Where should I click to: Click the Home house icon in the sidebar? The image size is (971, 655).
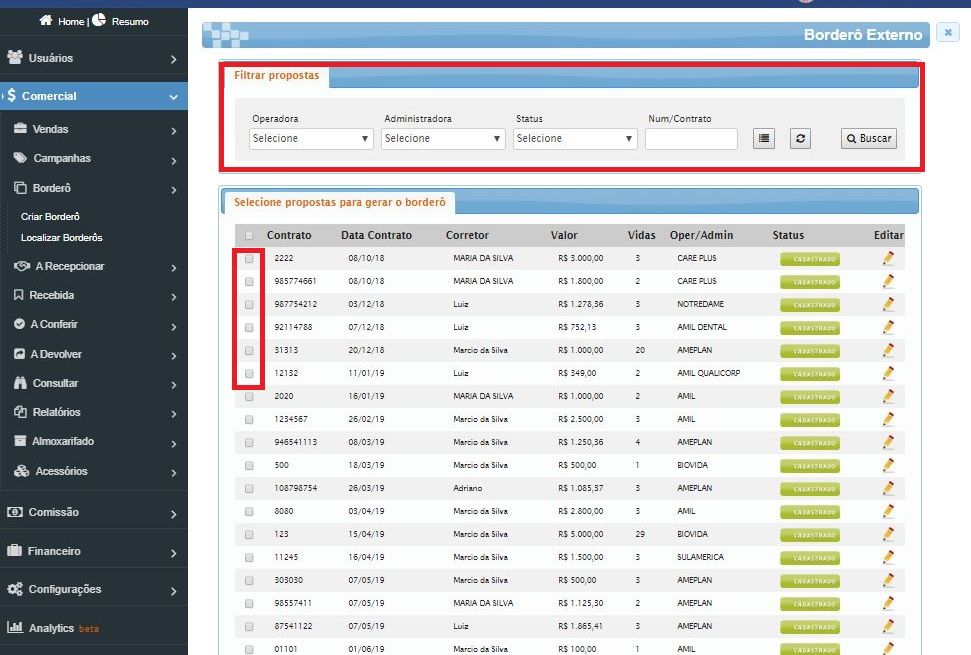point(45,20)
